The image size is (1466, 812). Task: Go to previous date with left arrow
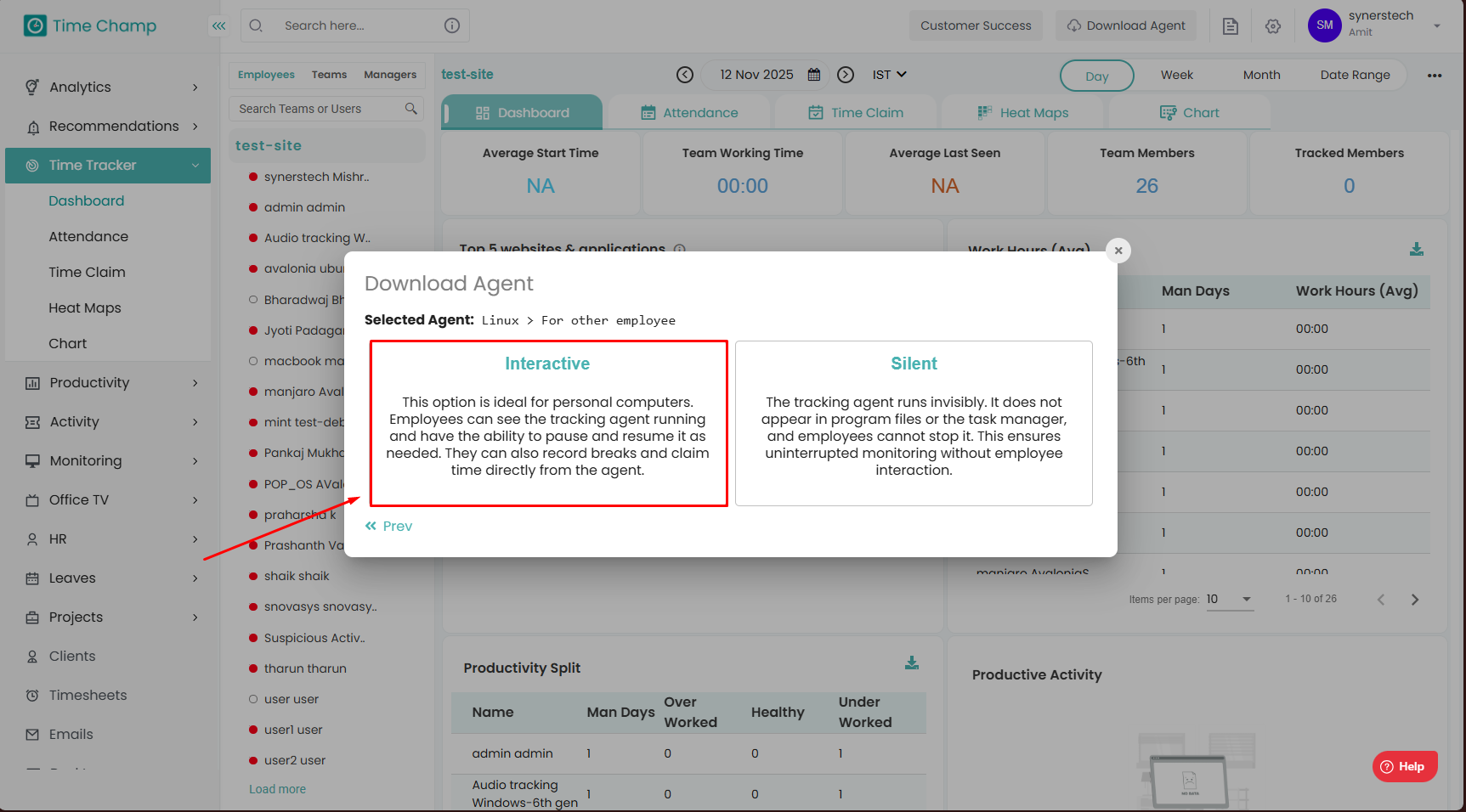(x=685, y=75)
